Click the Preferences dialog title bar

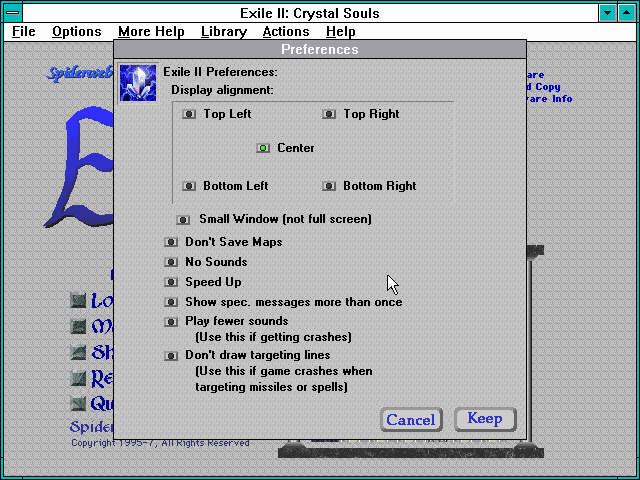coord(320,49)
